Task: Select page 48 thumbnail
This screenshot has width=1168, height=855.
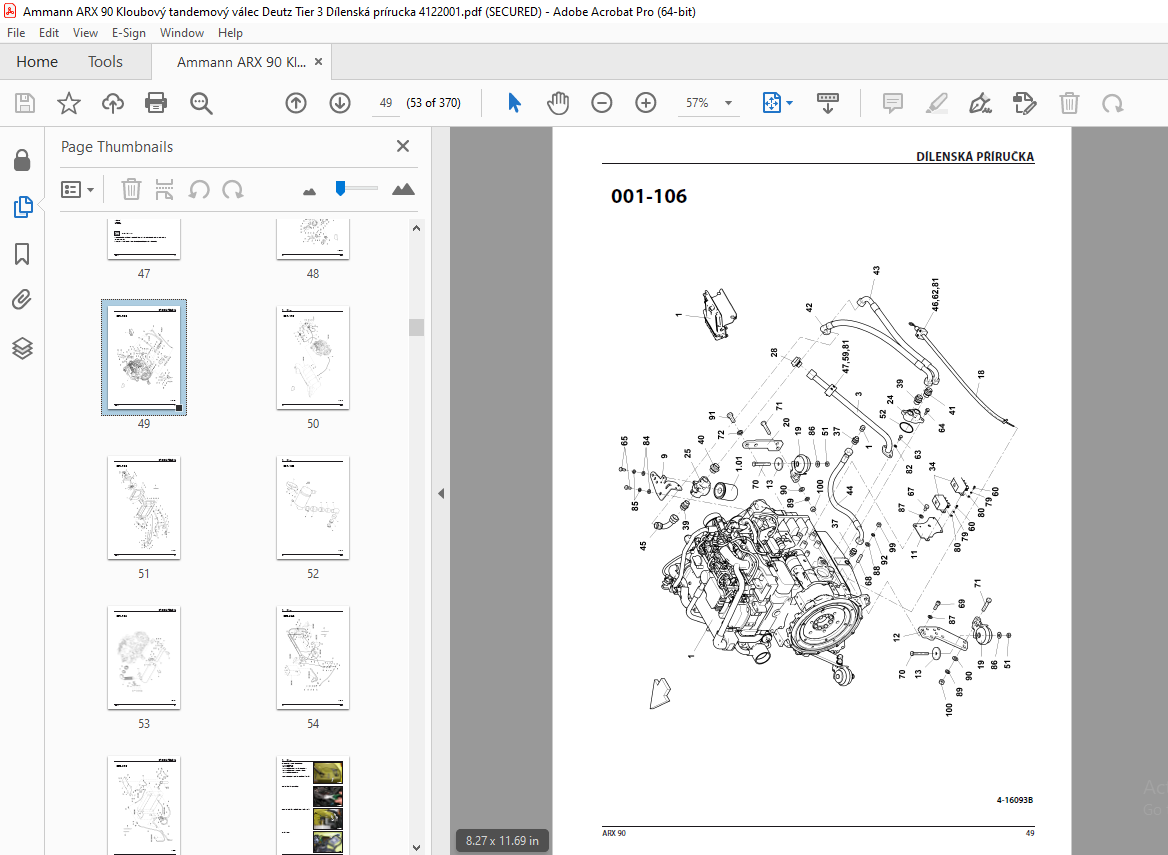Action: [313, 238]
